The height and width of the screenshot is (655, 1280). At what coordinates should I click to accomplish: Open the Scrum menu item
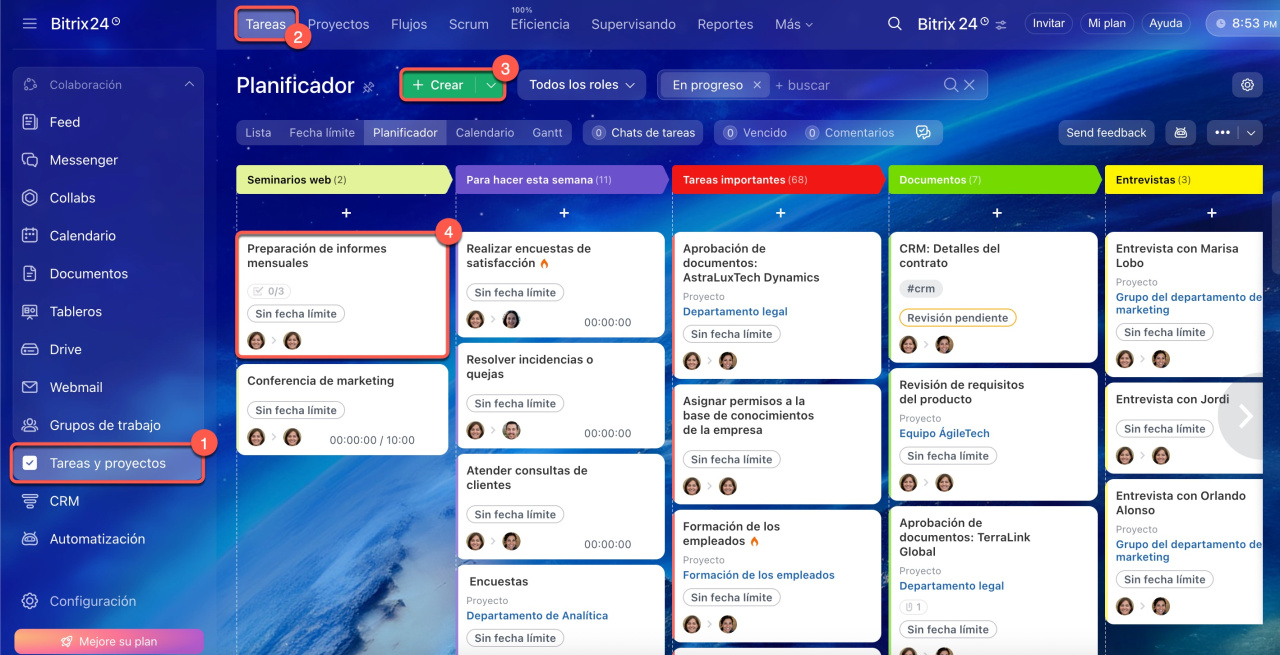coord(468,24)
